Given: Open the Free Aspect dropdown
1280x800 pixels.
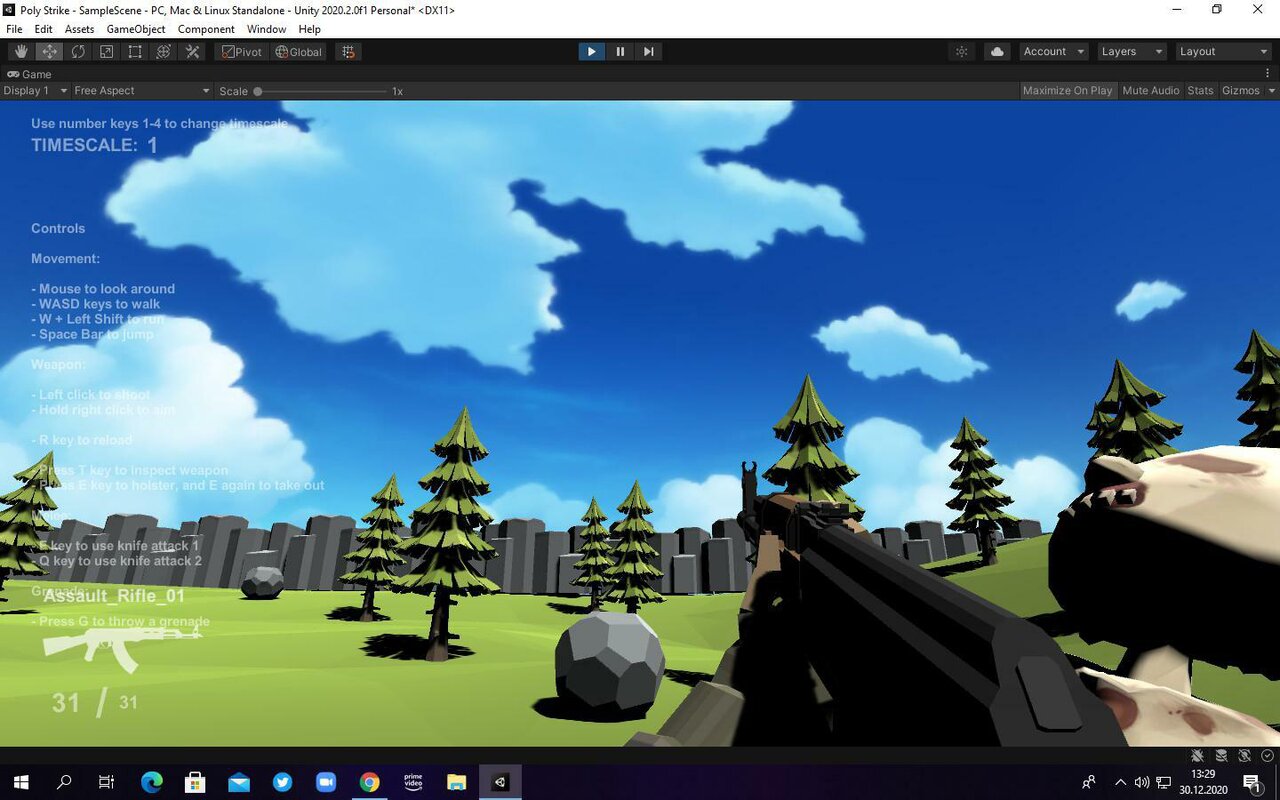Looking at the screenshot, I should tap(141, 91).
